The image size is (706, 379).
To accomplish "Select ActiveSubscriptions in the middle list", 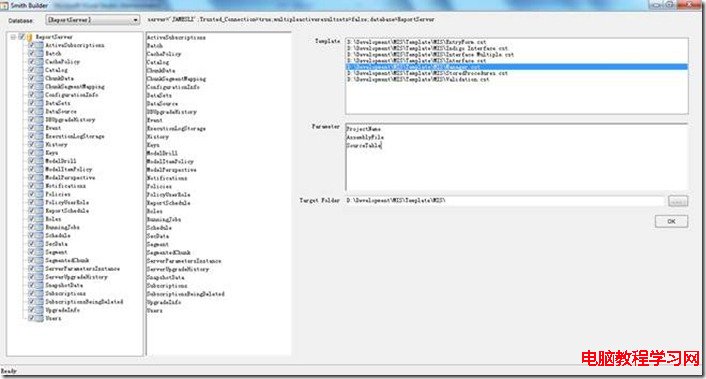I will point(176,38).
